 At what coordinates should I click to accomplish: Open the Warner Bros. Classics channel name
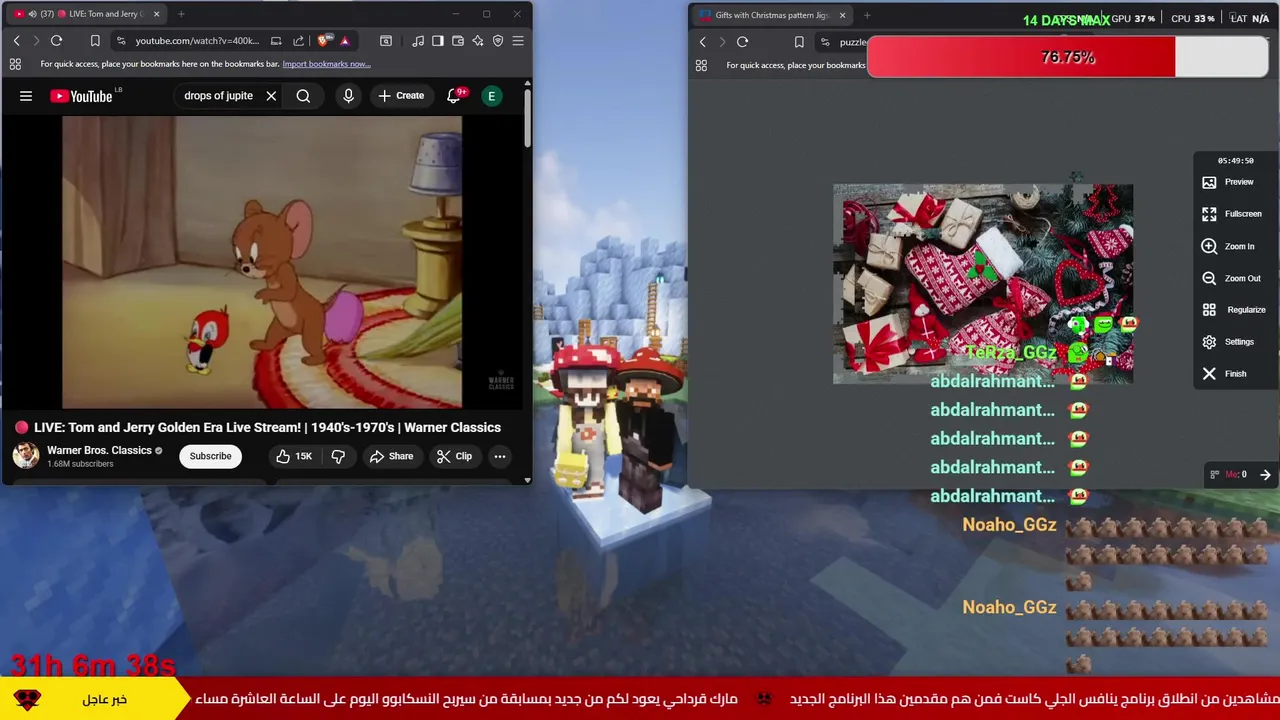point(99,450)
